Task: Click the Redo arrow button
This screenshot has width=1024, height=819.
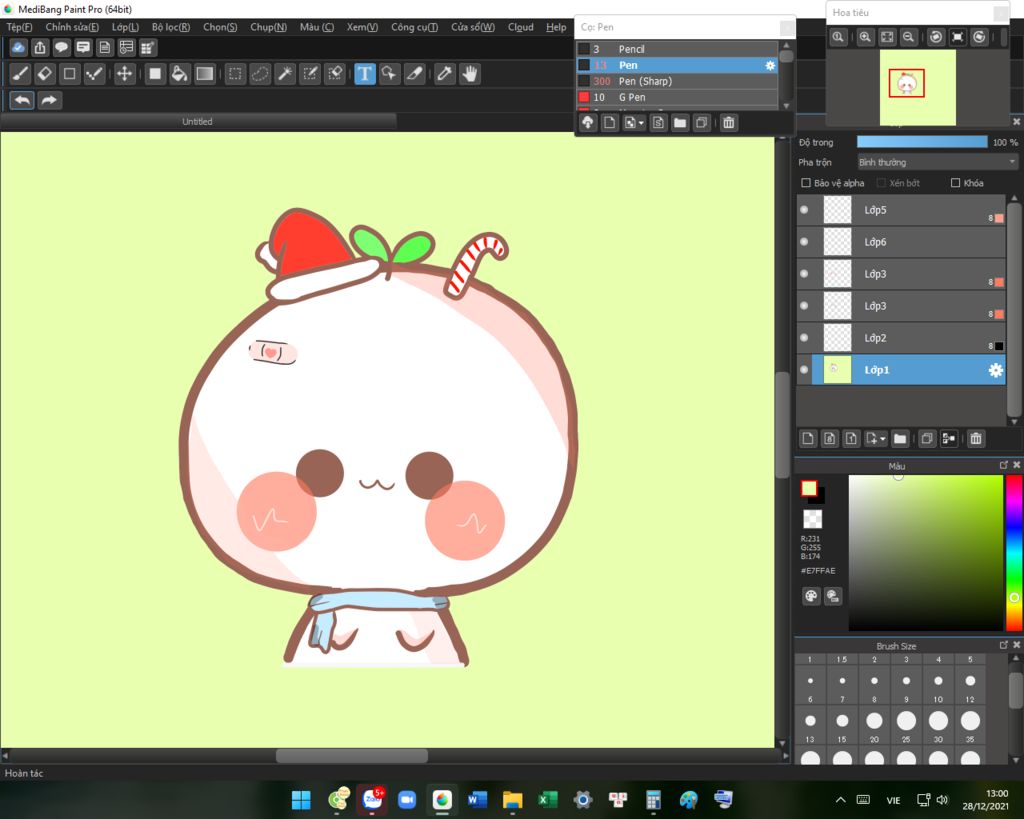Action: tap(50, 100)
